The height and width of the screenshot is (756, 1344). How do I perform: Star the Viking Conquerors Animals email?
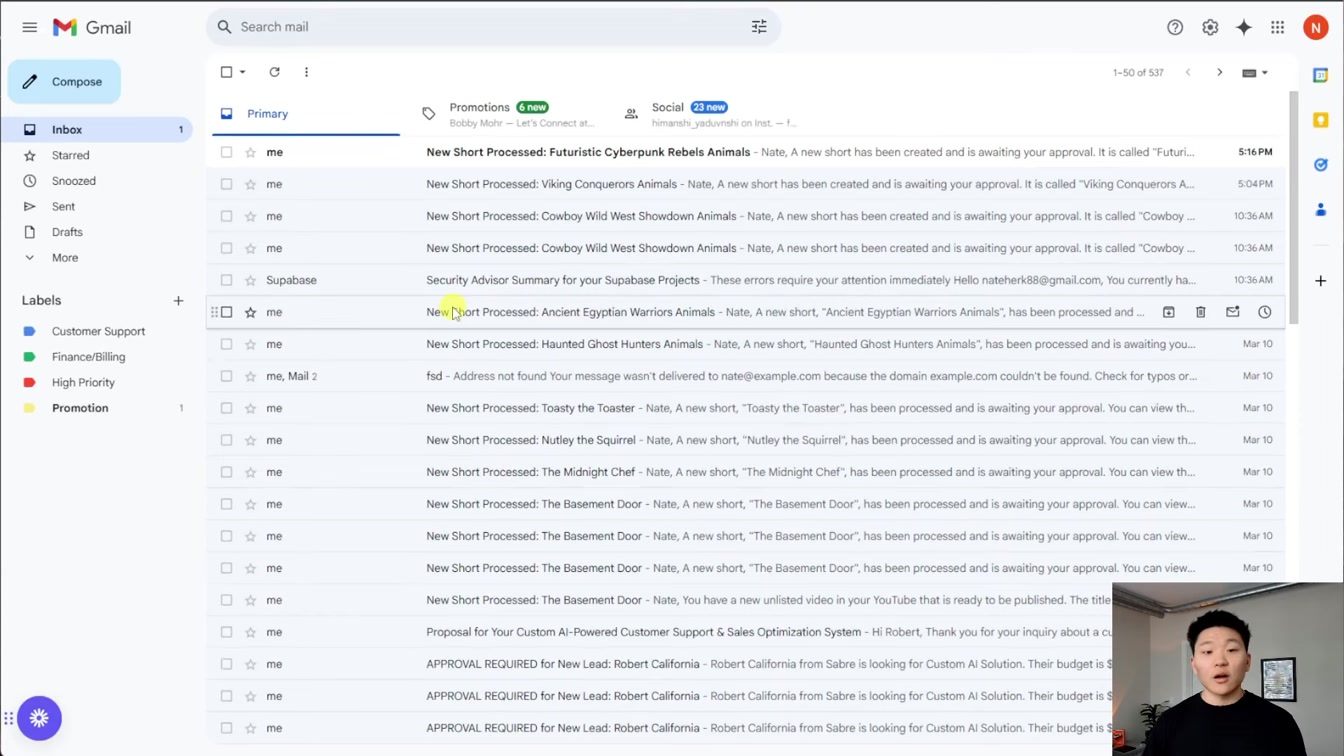point(250,184)
